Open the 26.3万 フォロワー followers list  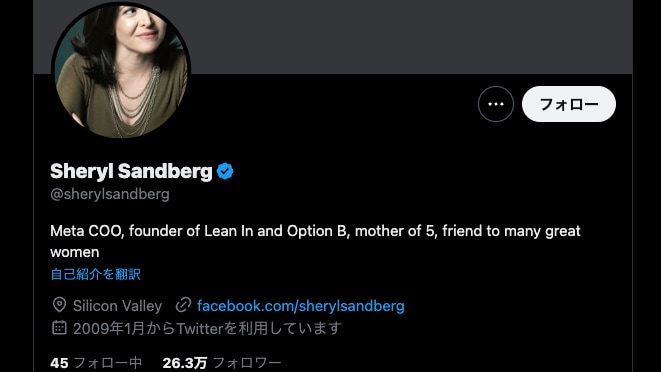222,363
